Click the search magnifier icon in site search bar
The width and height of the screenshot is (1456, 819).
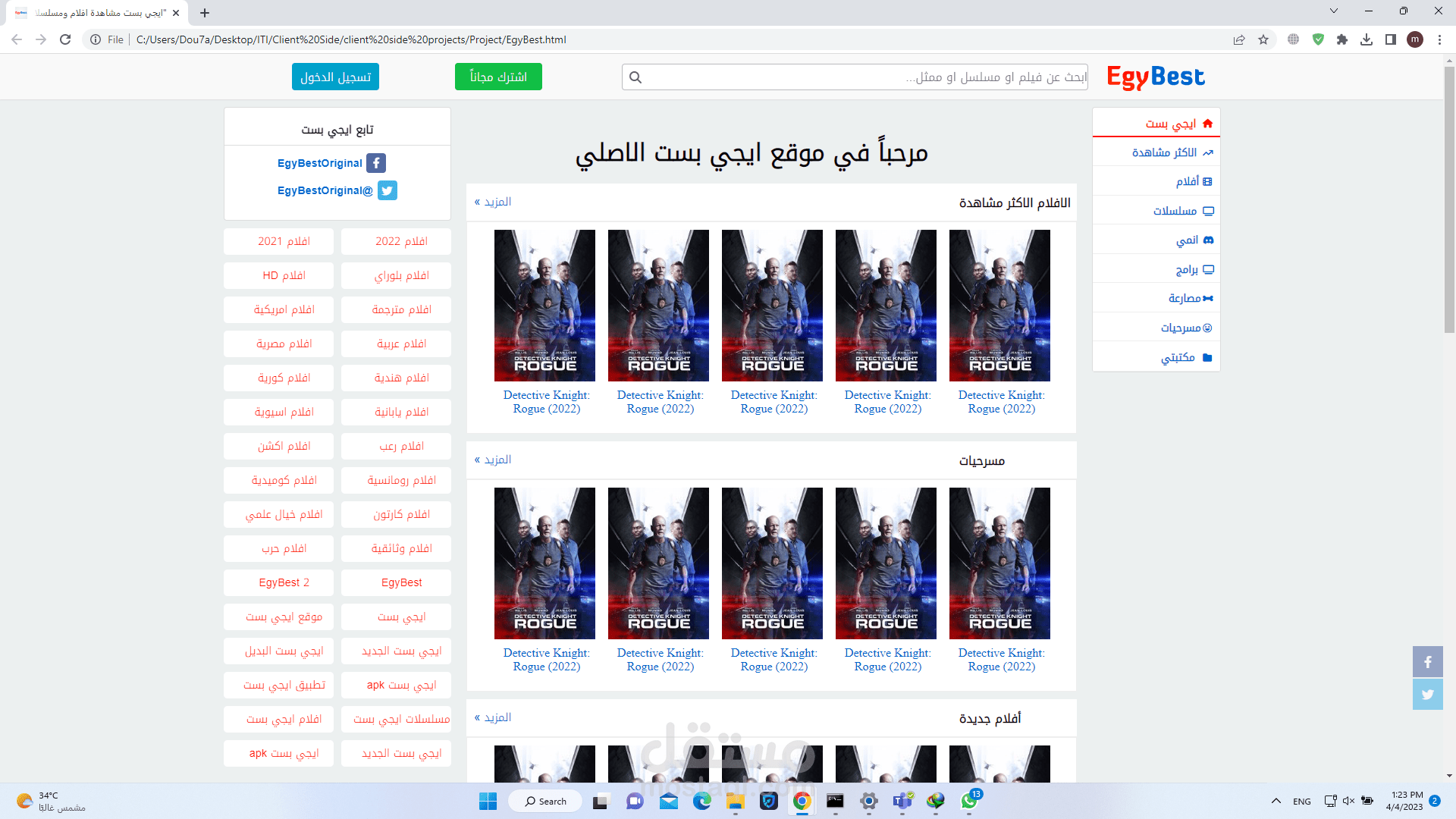635,77
